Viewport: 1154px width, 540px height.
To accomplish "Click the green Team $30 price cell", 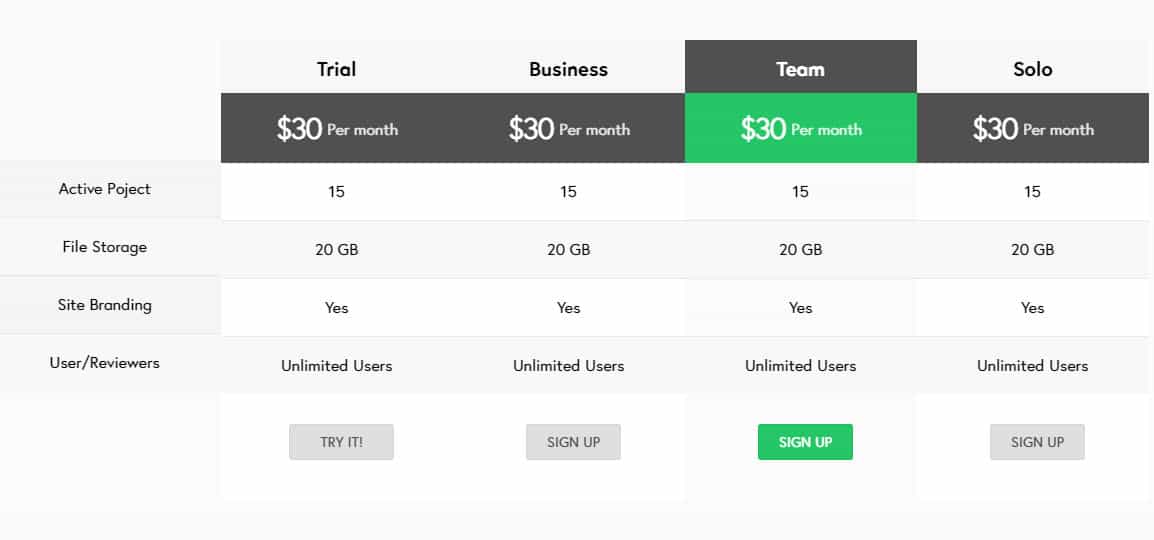I will coord(800,129).
